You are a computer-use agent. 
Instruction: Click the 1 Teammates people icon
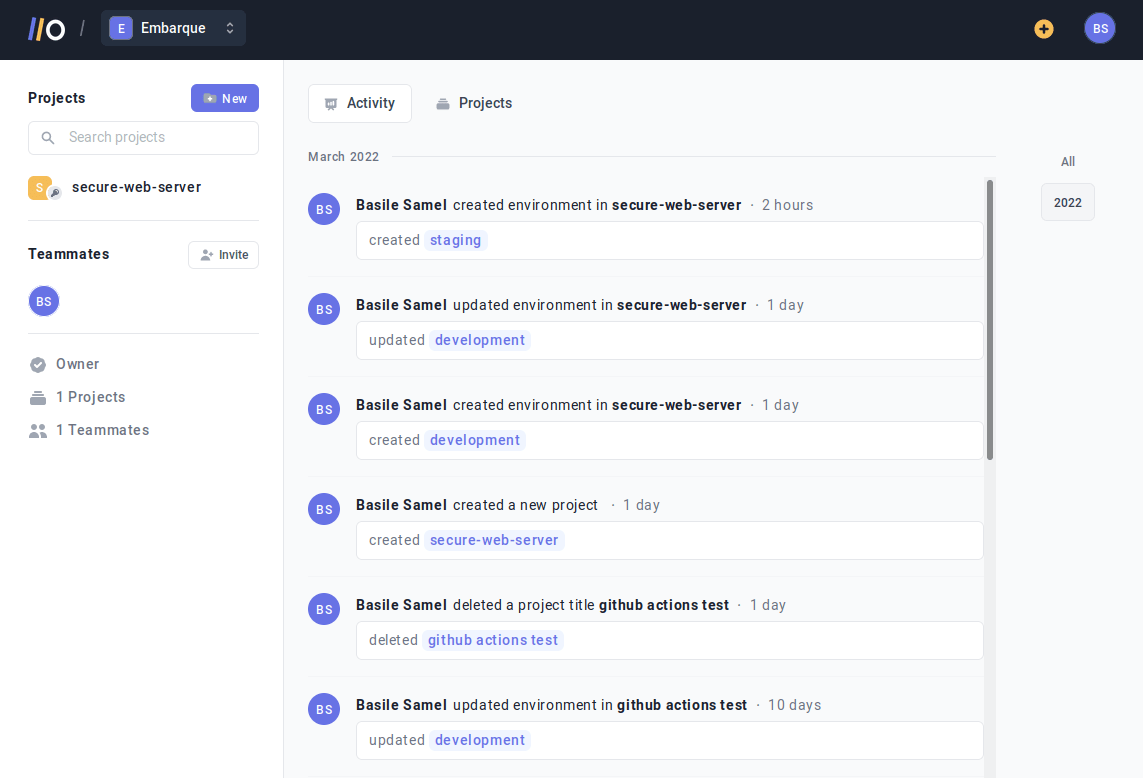coord(38,431)
